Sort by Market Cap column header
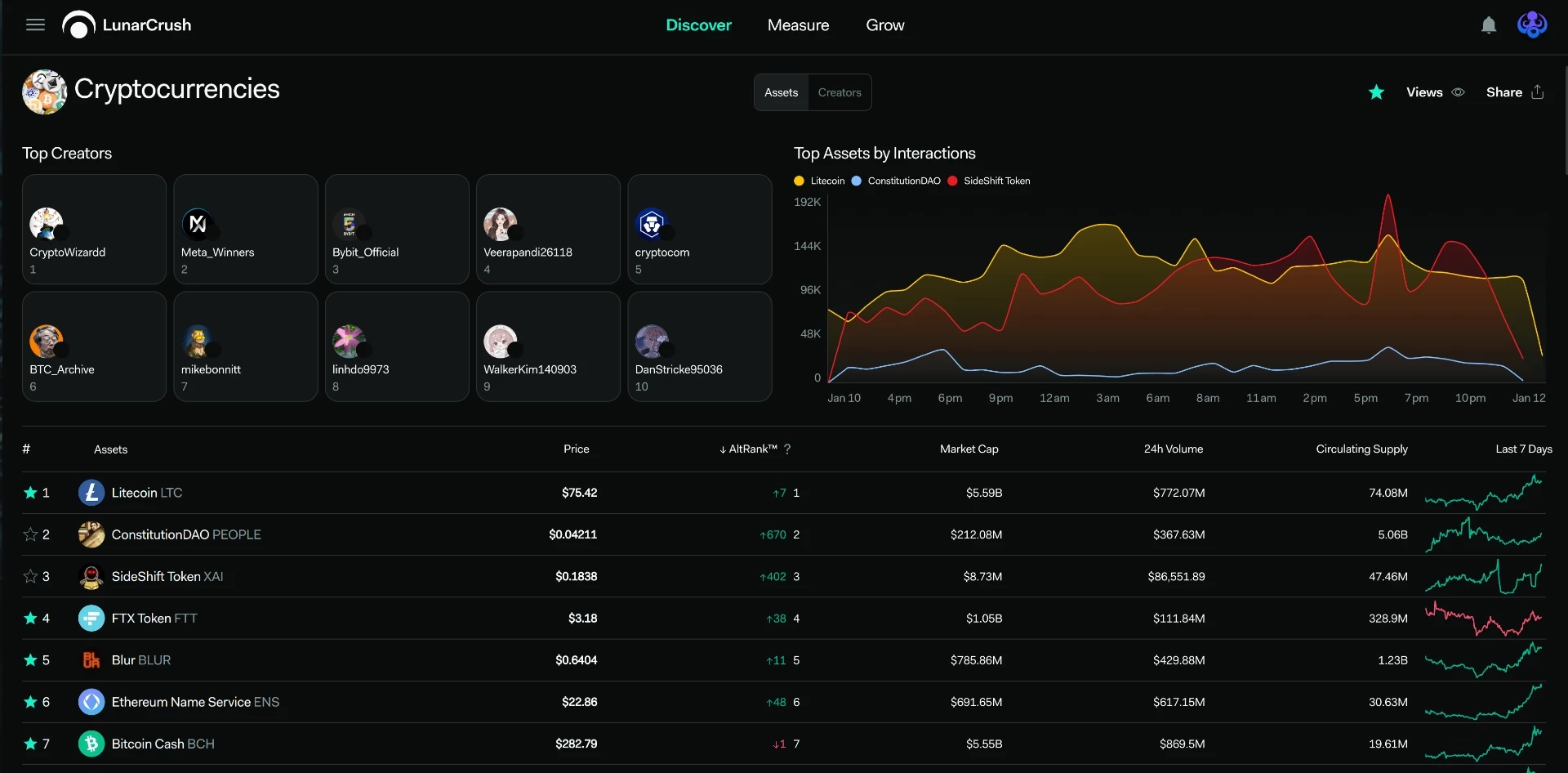 [969, 449]
